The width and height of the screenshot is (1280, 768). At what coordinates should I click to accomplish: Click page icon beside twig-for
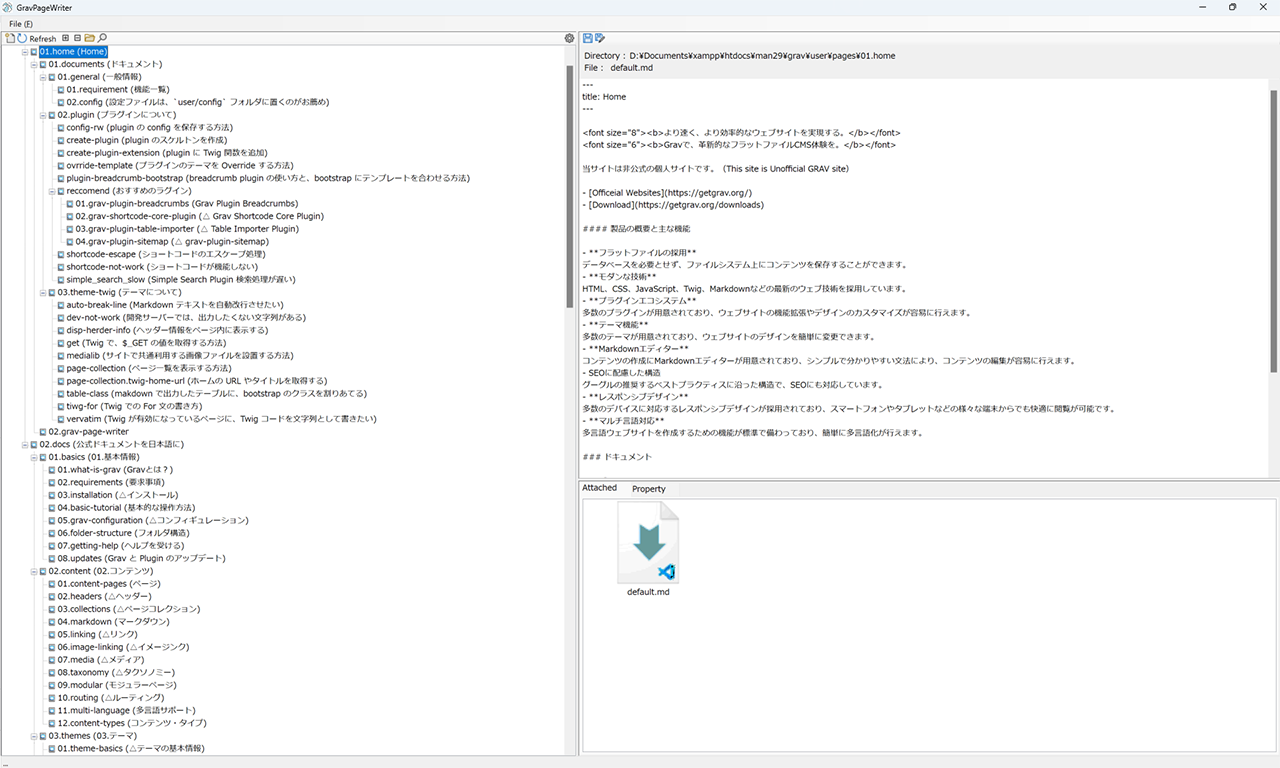pyautogui.click(x=61, y=406)
